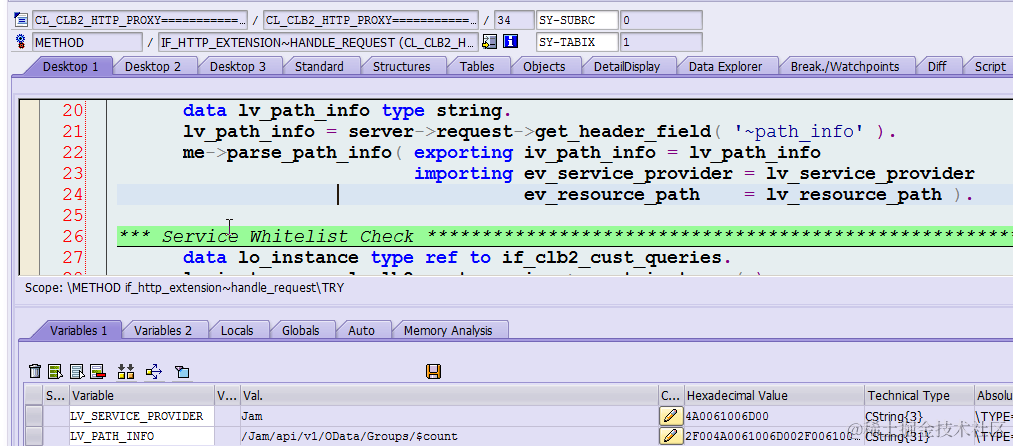Open the Tables tab

tap(477, 67)
